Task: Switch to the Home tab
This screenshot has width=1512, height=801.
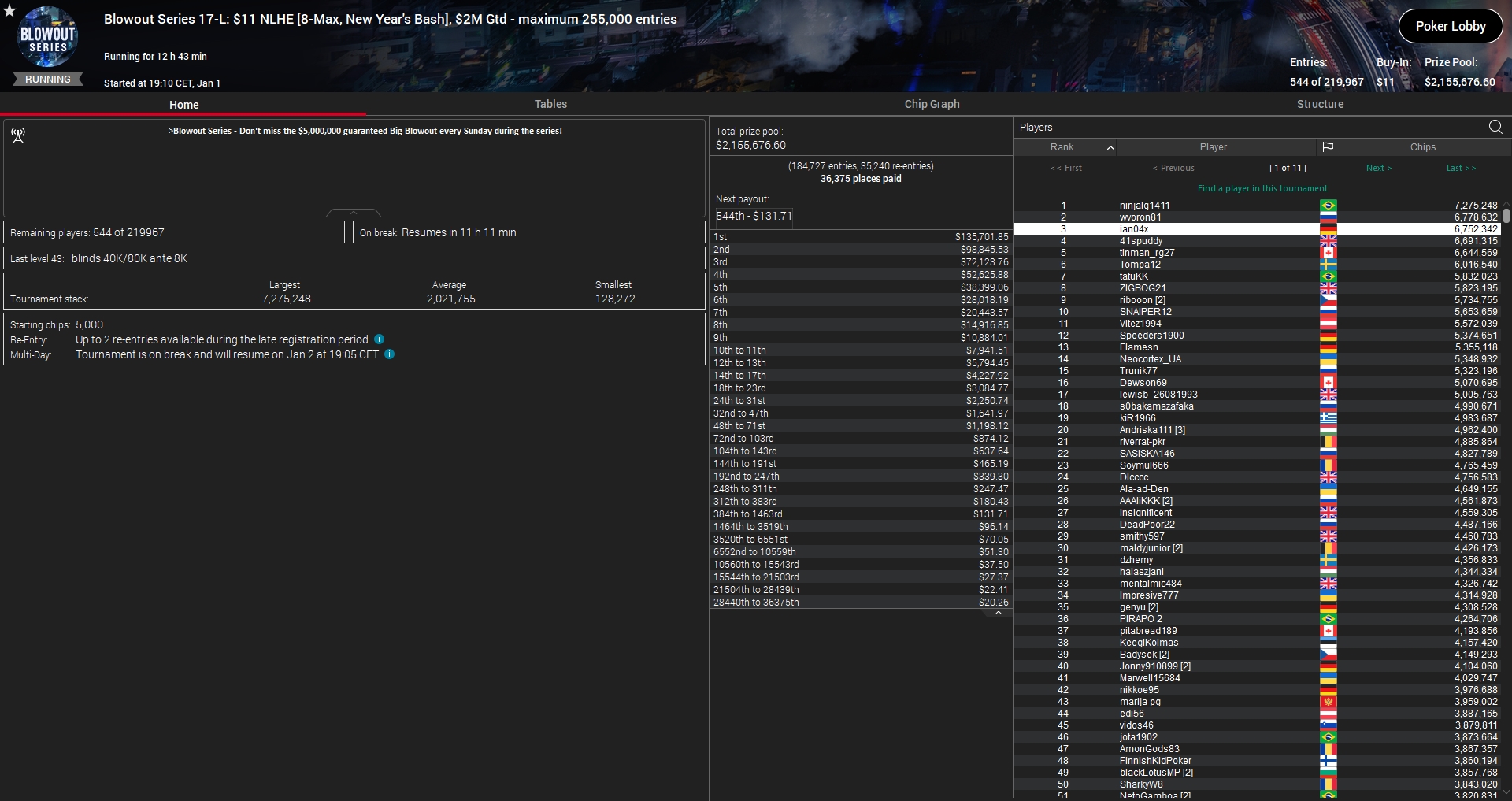Action: click(183, 105)
